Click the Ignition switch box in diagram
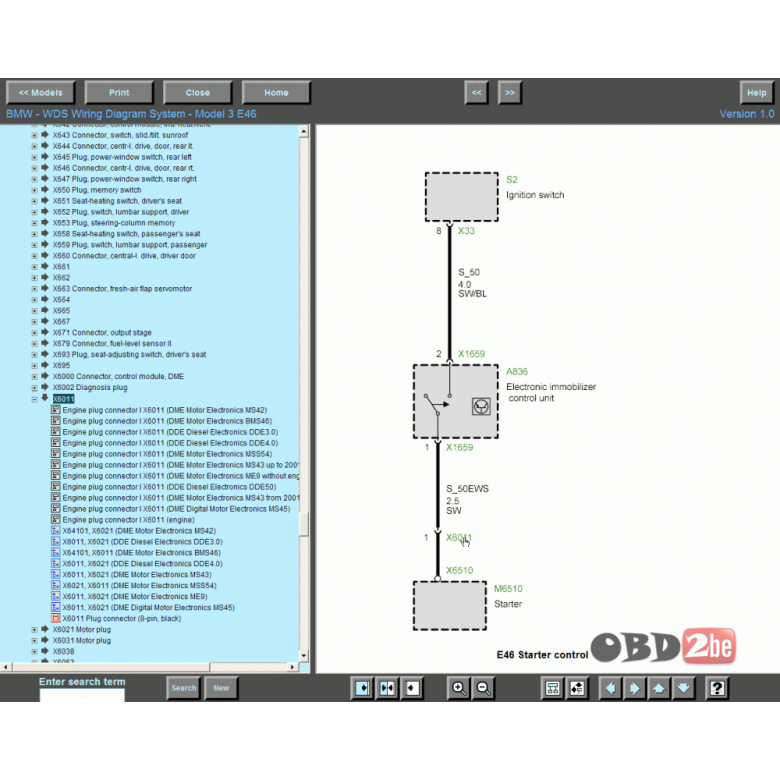Image resolution: width=780 pixels, height=780 pixels. pos(462,197)
